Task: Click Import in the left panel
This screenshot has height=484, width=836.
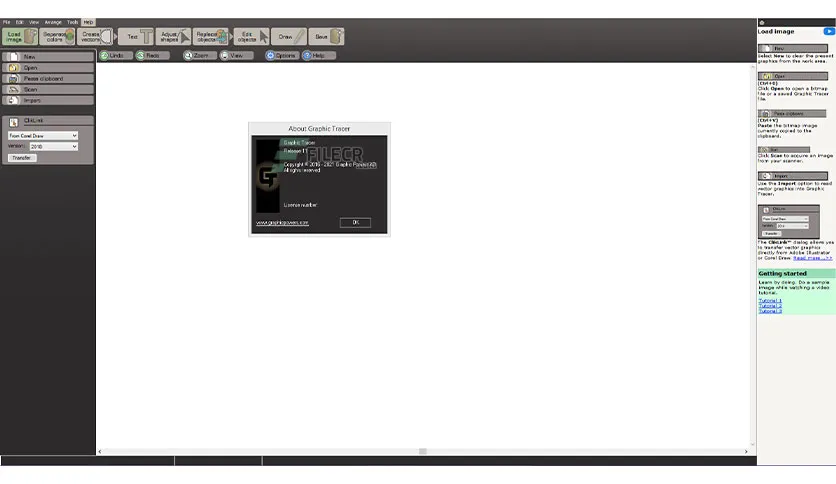Action: (x=48, y=100)
